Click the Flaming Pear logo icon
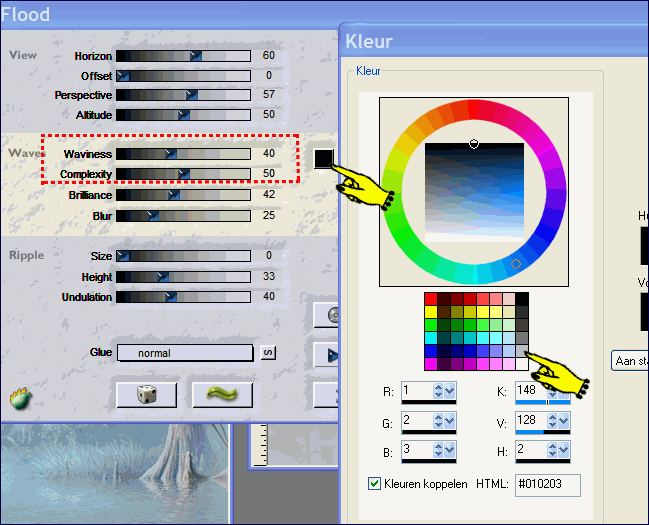The width and height of the screenshot is (649, 525). tap(21, 399)
